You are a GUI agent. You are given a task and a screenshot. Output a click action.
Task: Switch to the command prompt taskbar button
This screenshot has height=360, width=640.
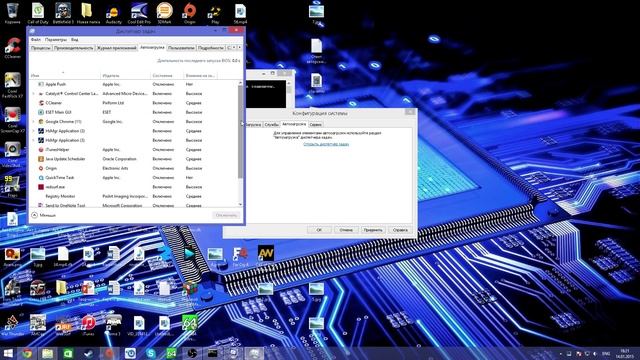click(212, 353)
